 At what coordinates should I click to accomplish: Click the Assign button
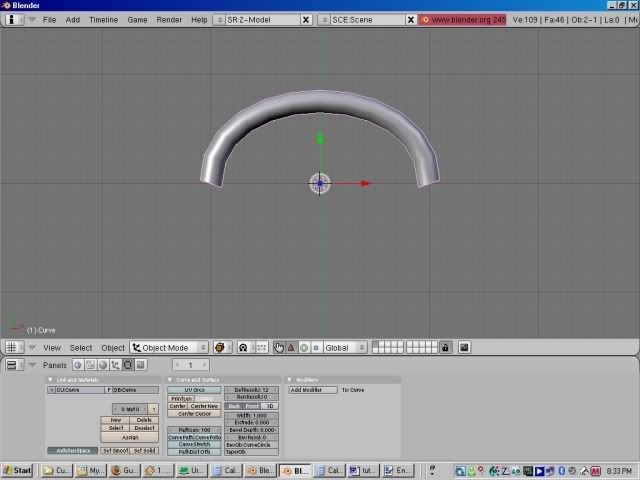point(129,437)
